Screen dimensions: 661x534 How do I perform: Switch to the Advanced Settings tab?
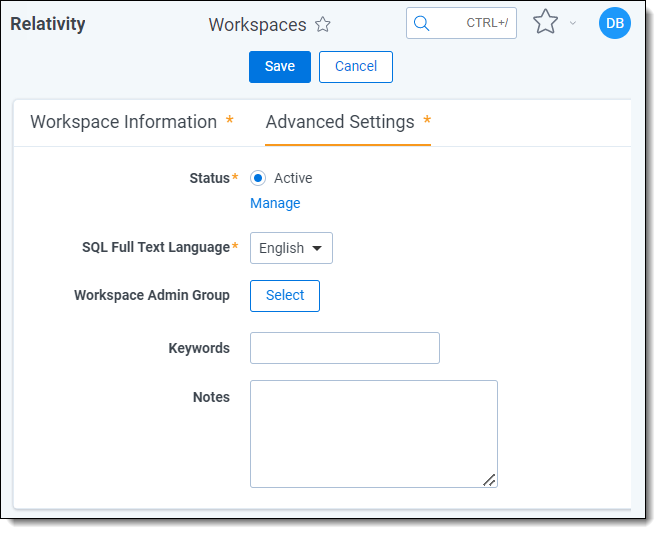[340, 122]
